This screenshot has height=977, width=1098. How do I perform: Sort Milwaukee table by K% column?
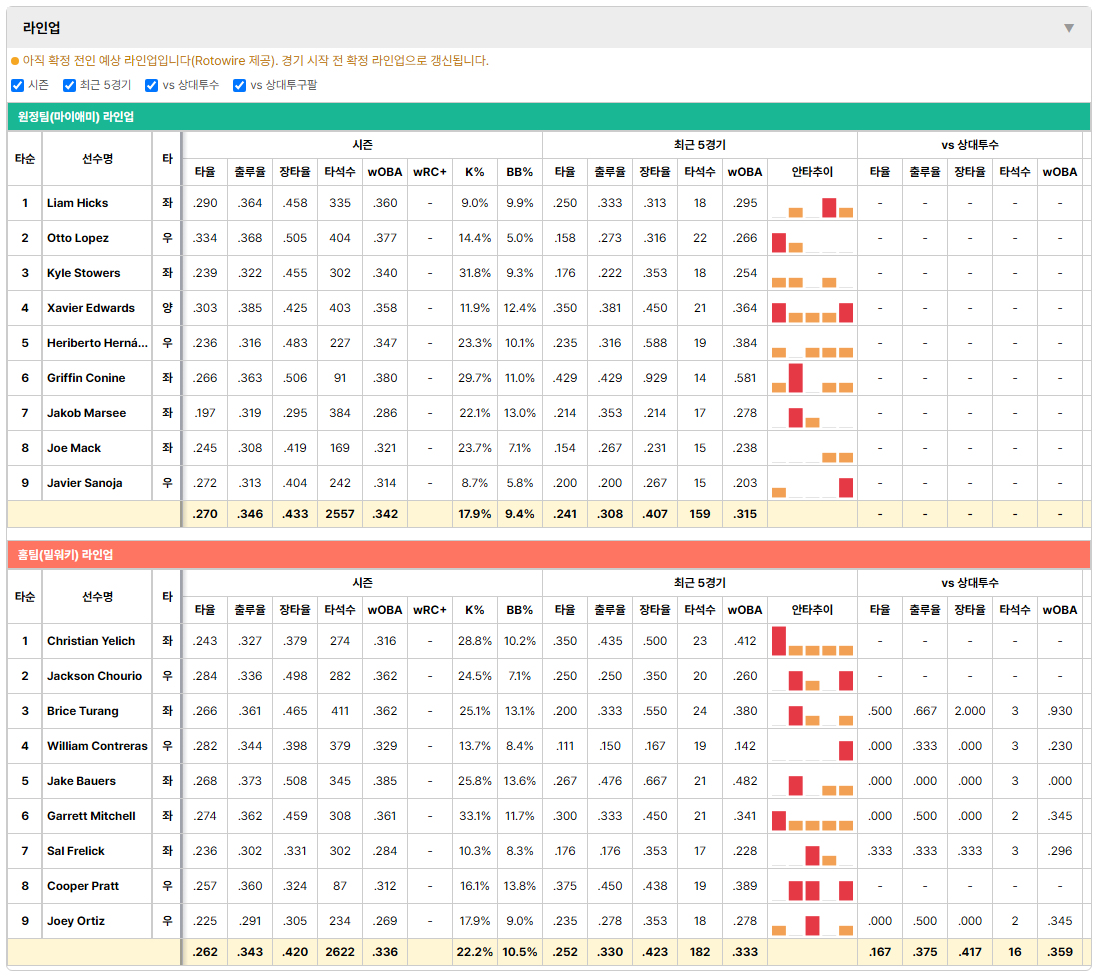click(475, 610)
